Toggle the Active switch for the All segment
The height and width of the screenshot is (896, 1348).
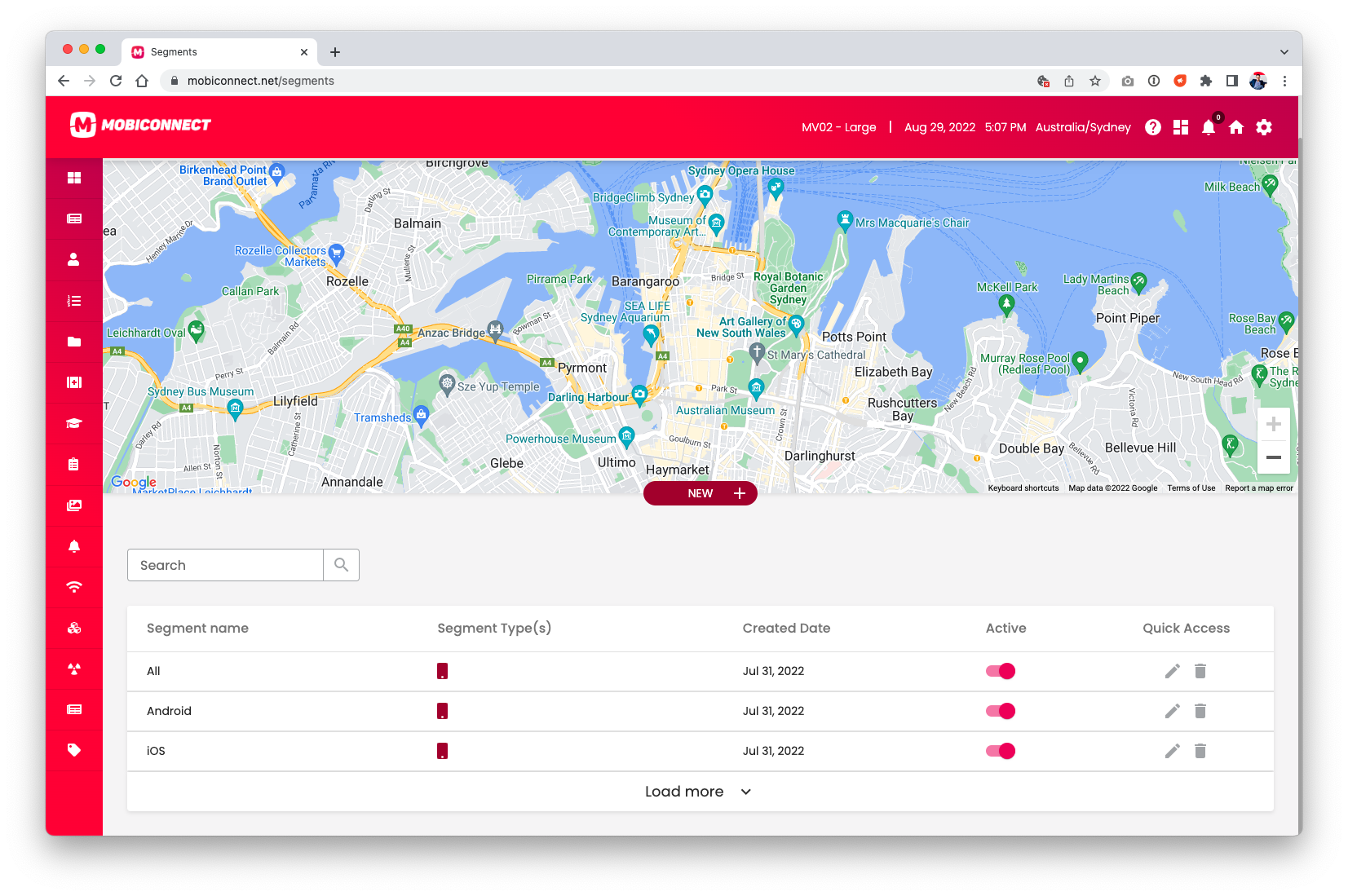point(1000,671)
